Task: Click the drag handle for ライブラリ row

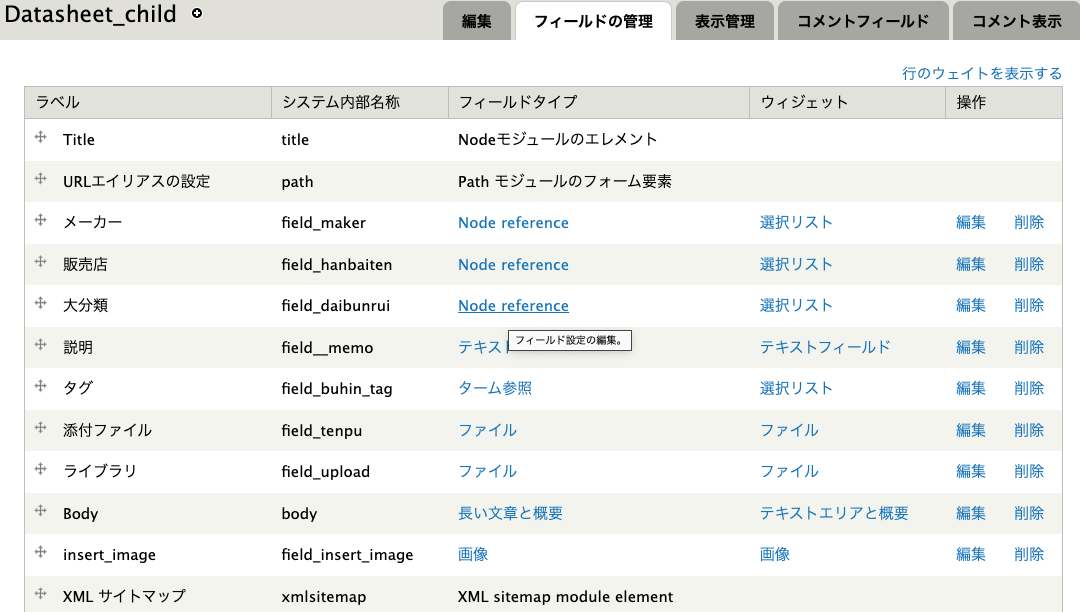Action: (41, 469)
